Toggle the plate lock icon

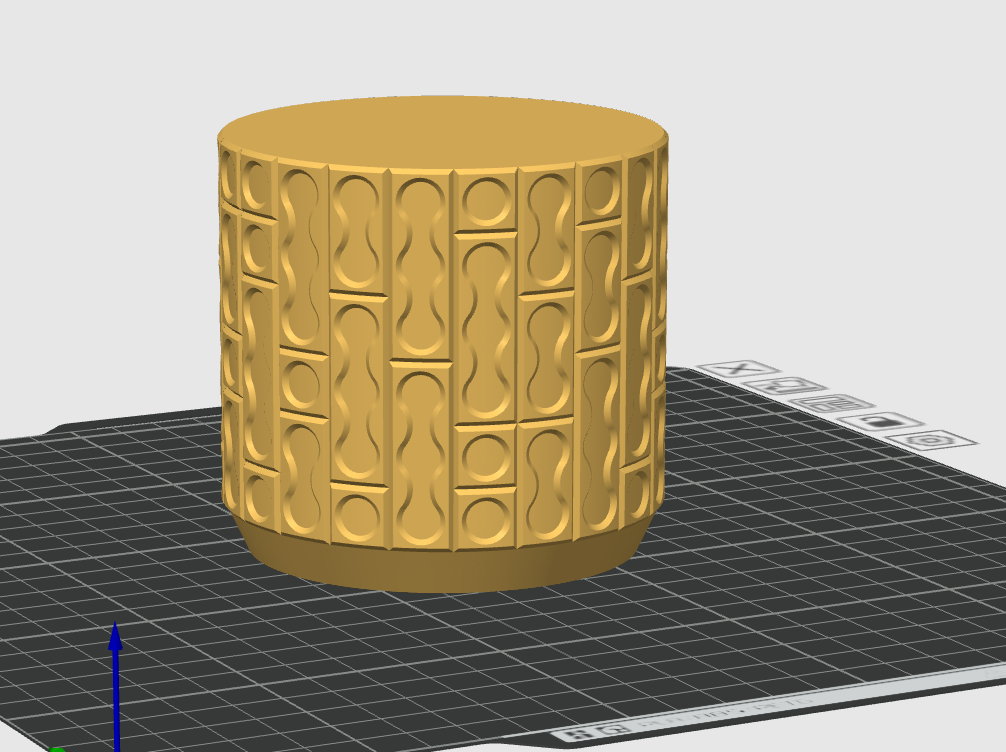882,422
